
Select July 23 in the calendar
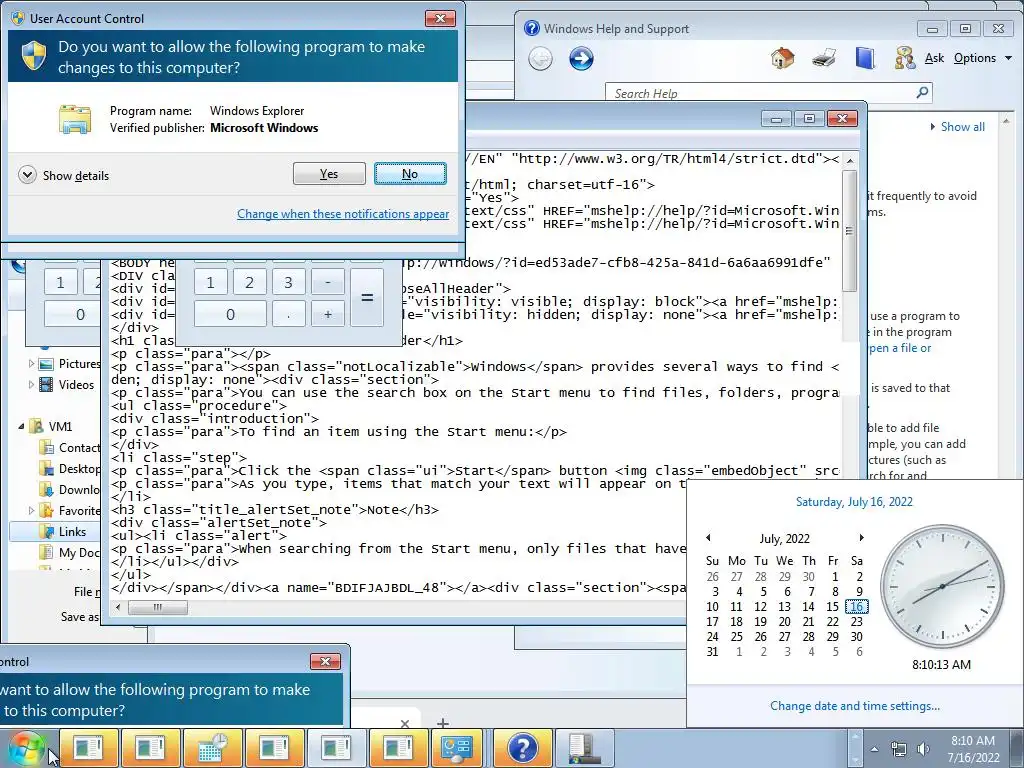857,622
